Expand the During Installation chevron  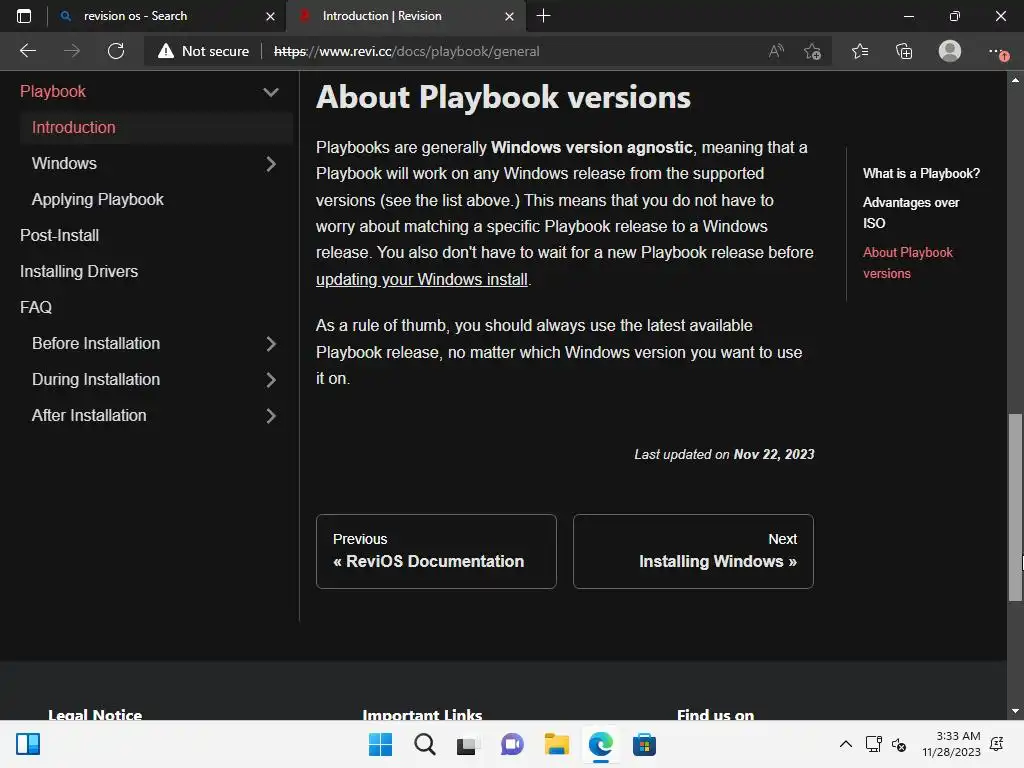(270, 379)
